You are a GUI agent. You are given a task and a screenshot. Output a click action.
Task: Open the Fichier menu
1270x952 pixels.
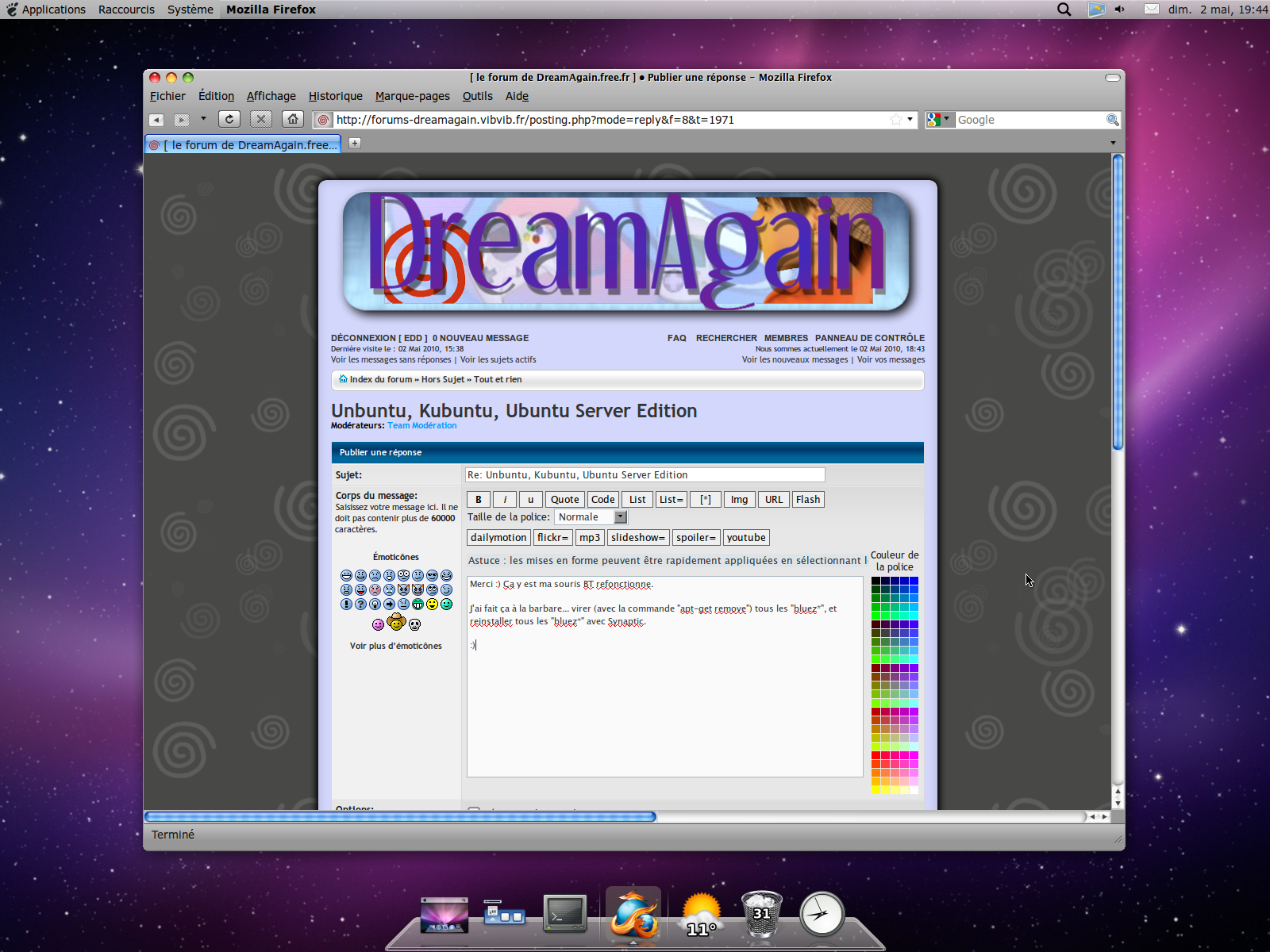tap(167, 96)
